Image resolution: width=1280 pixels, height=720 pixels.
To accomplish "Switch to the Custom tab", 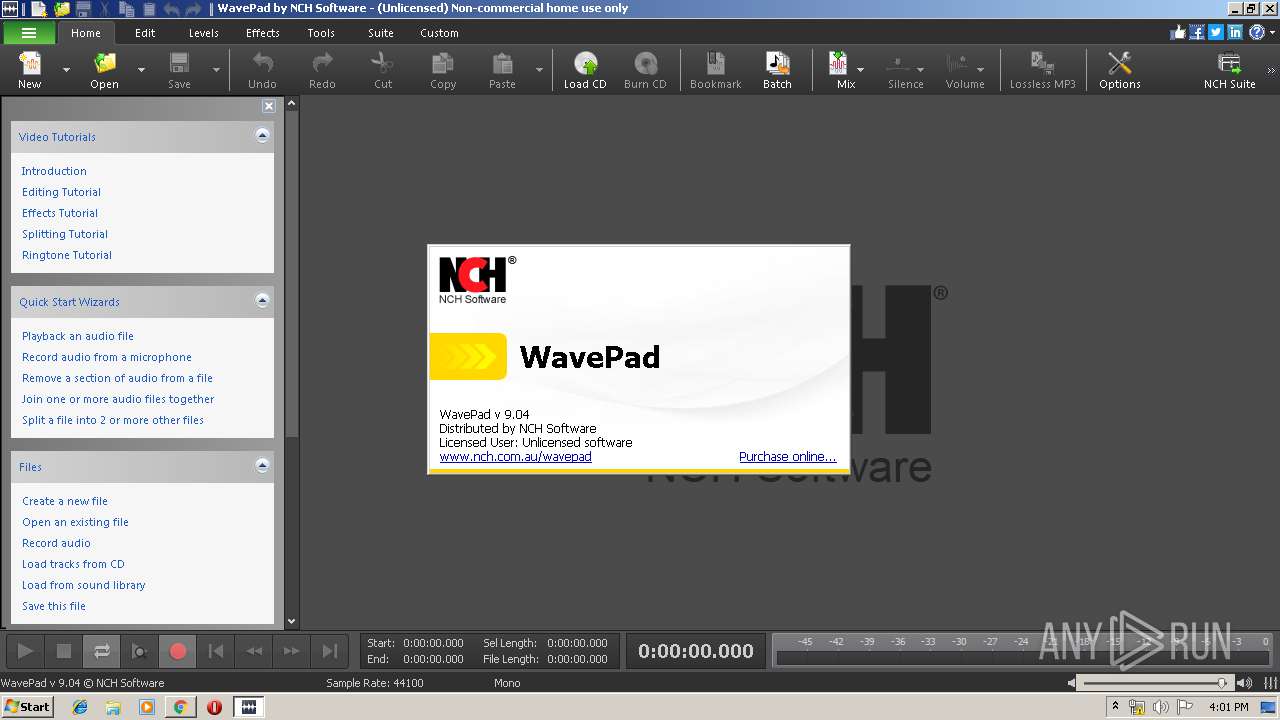I will 439,33.
